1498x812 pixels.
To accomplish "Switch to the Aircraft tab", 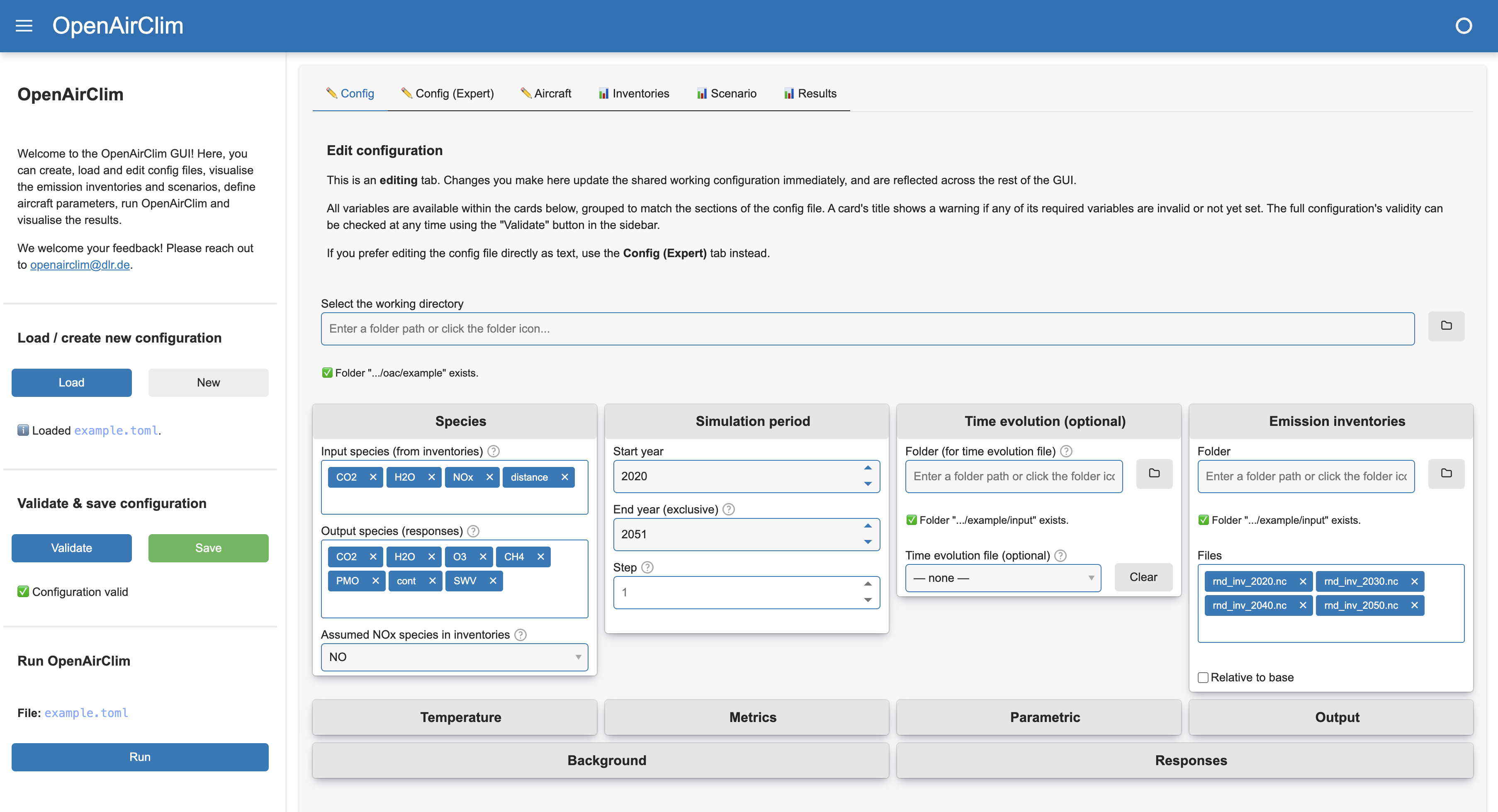I will (545, 94).
